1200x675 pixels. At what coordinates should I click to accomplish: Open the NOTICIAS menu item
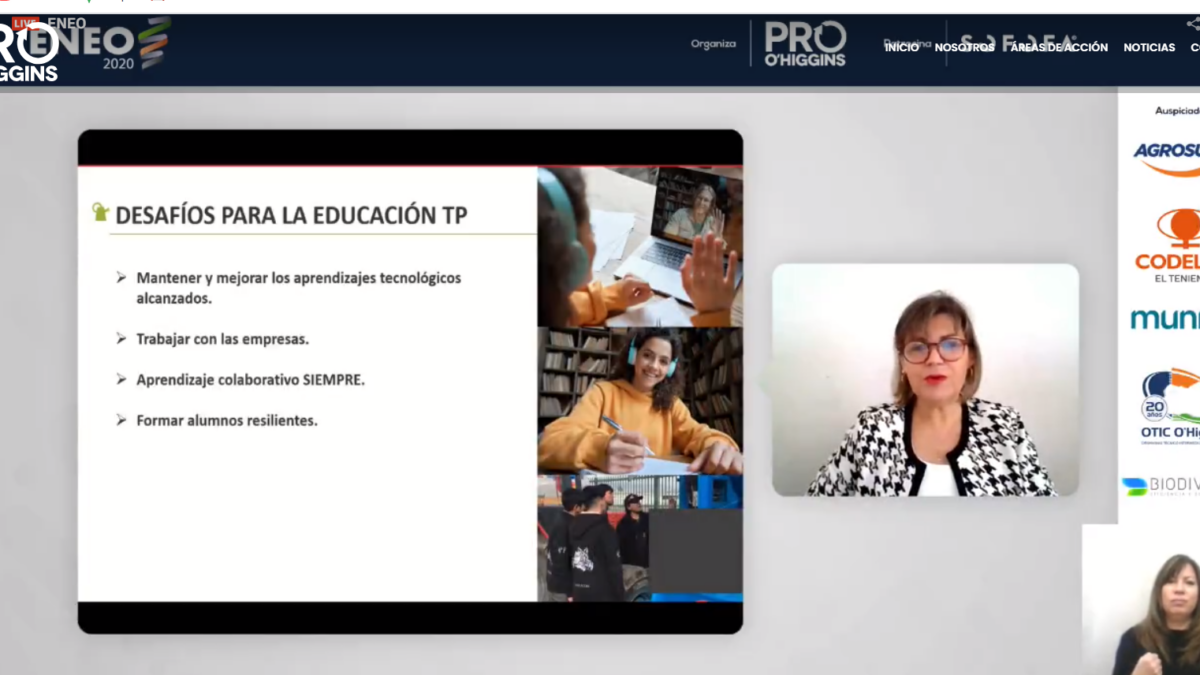pyautogui.click(x=1149, y=47)
